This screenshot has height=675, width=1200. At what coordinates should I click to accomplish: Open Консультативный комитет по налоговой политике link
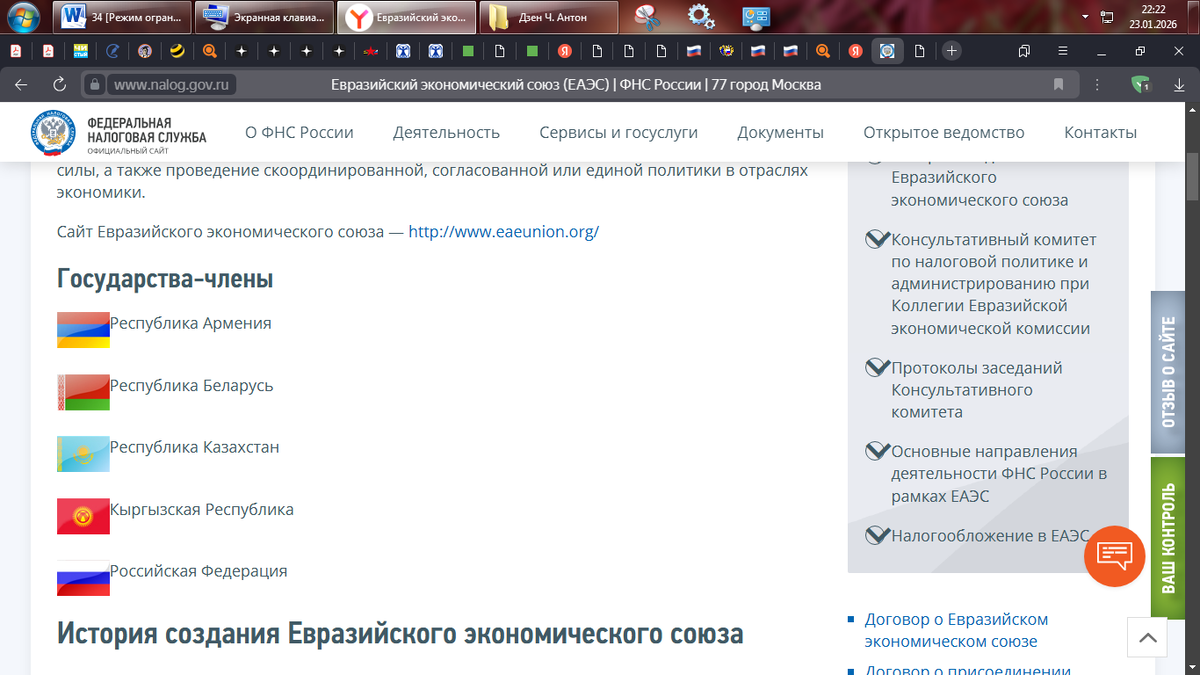pos(994,284)
